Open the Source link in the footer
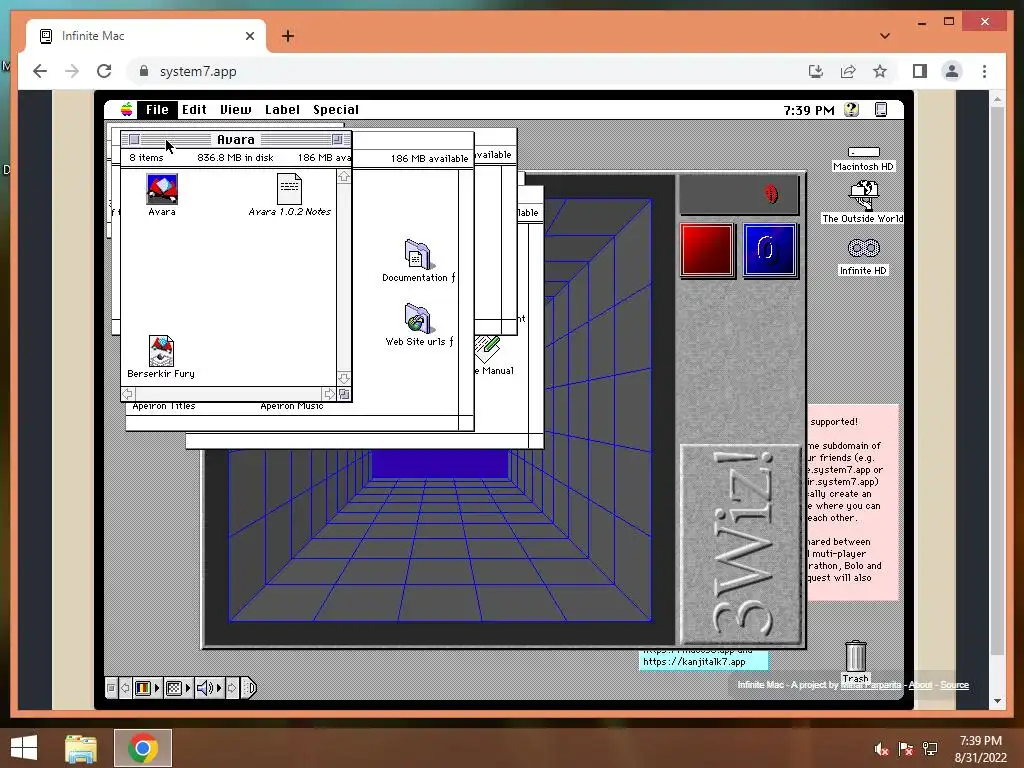 point(954,685)
